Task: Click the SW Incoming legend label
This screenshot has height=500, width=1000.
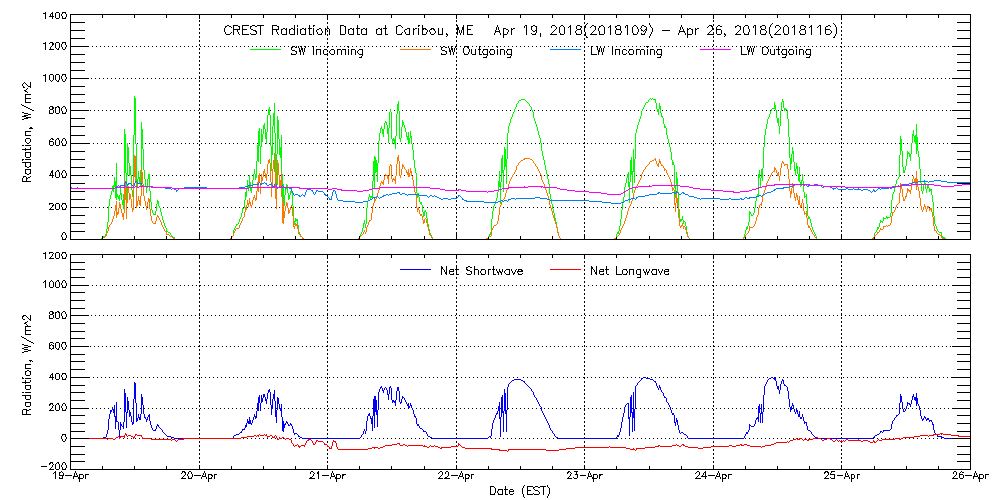Action: (328, 52)
